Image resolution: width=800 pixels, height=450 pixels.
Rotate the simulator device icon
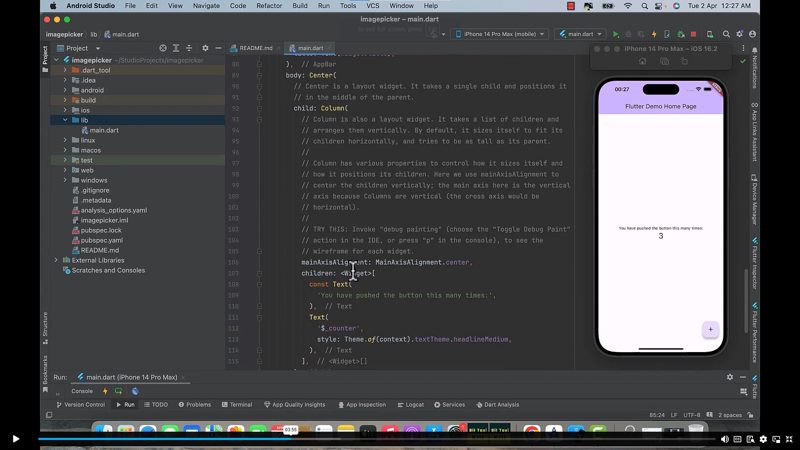click(x=685, y=61)
